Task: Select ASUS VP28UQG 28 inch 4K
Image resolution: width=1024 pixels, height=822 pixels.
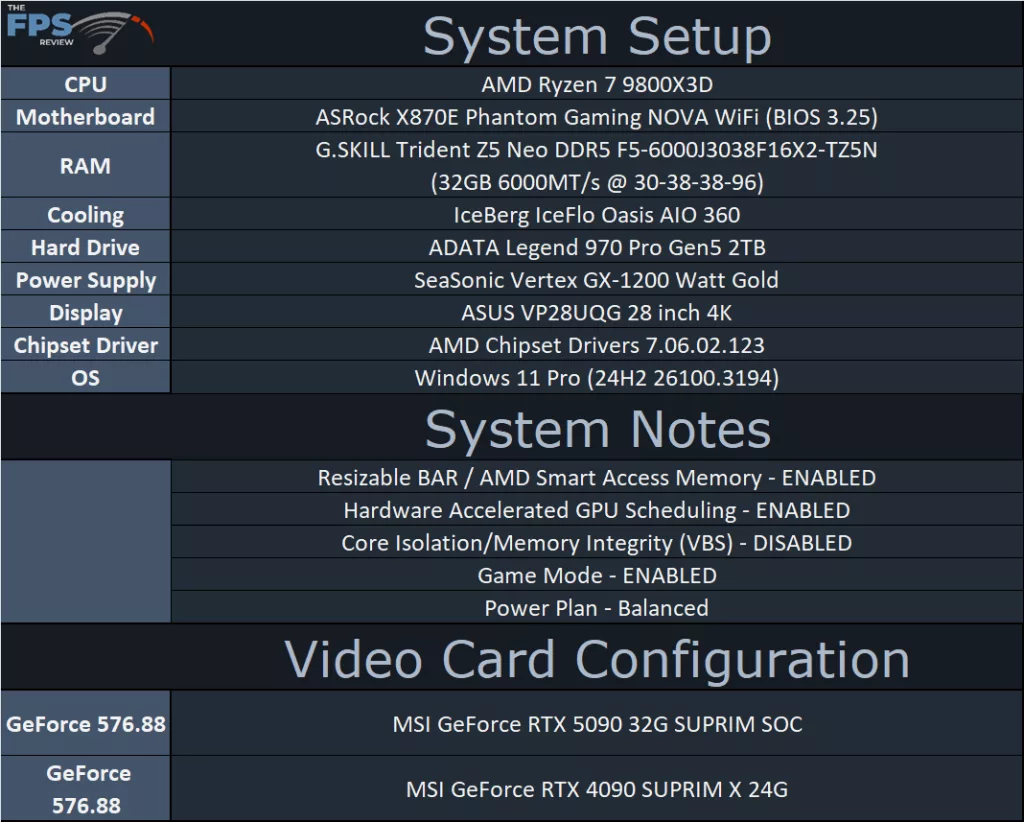Action: tap(597, 313)
